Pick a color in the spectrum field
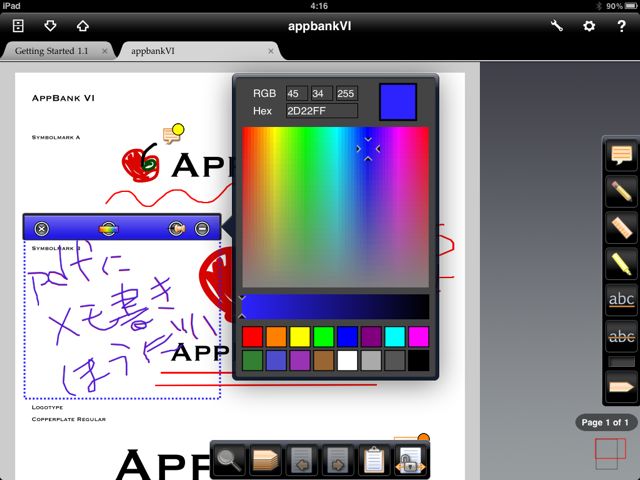The height and width of the screenshot is (480, 640). coord(336,207)
